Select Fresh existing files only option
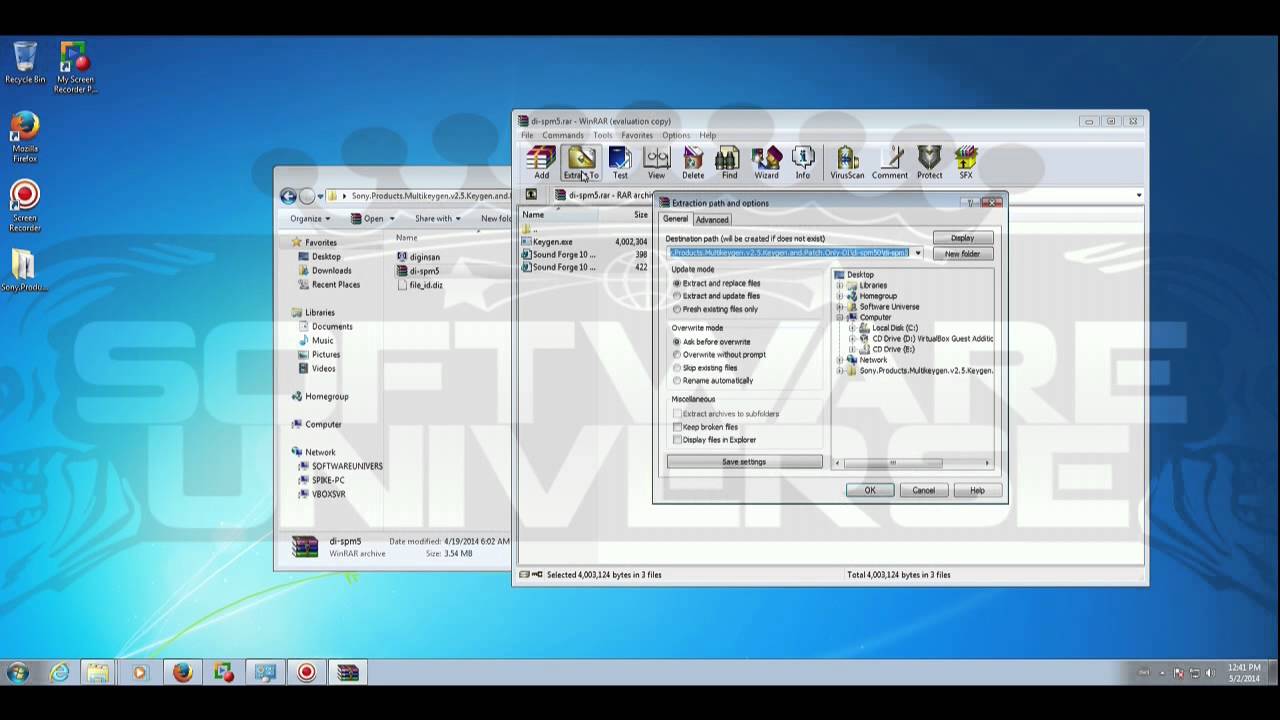The width and height of the screenshot is (1280, 720). [715, 309]
